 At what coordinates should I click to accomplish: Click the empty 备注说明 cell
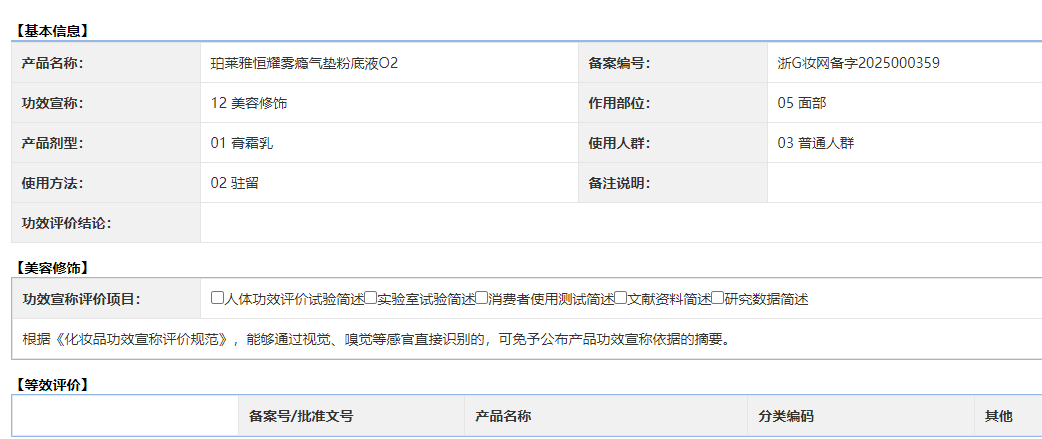coord(903,183)
